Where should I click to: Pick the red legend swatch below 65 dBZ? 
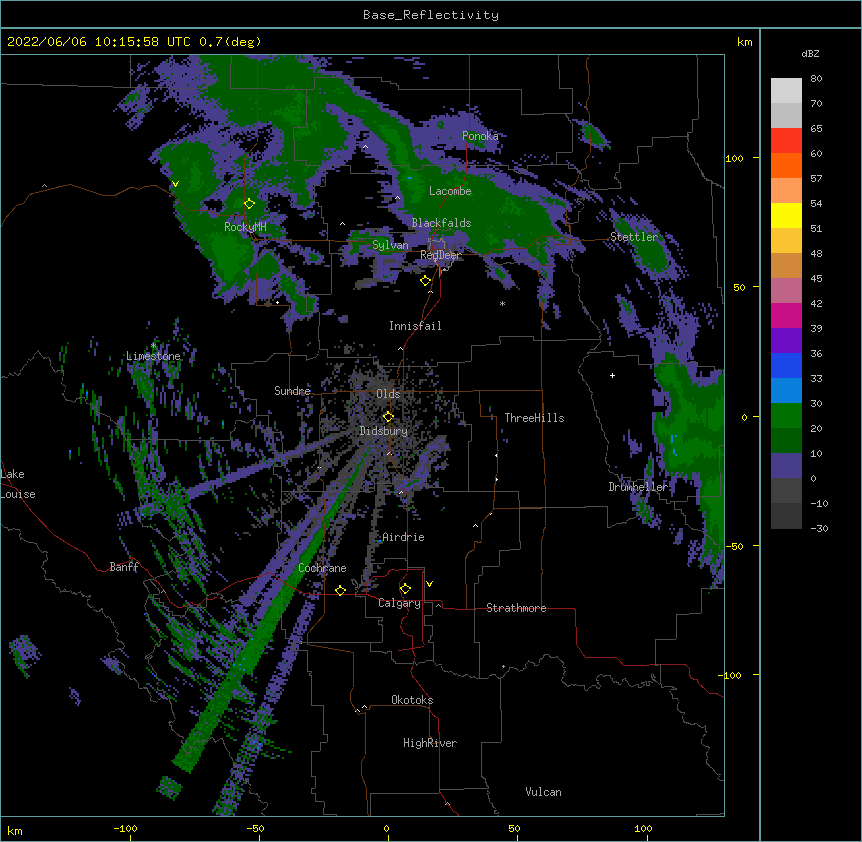coord(786,141)
